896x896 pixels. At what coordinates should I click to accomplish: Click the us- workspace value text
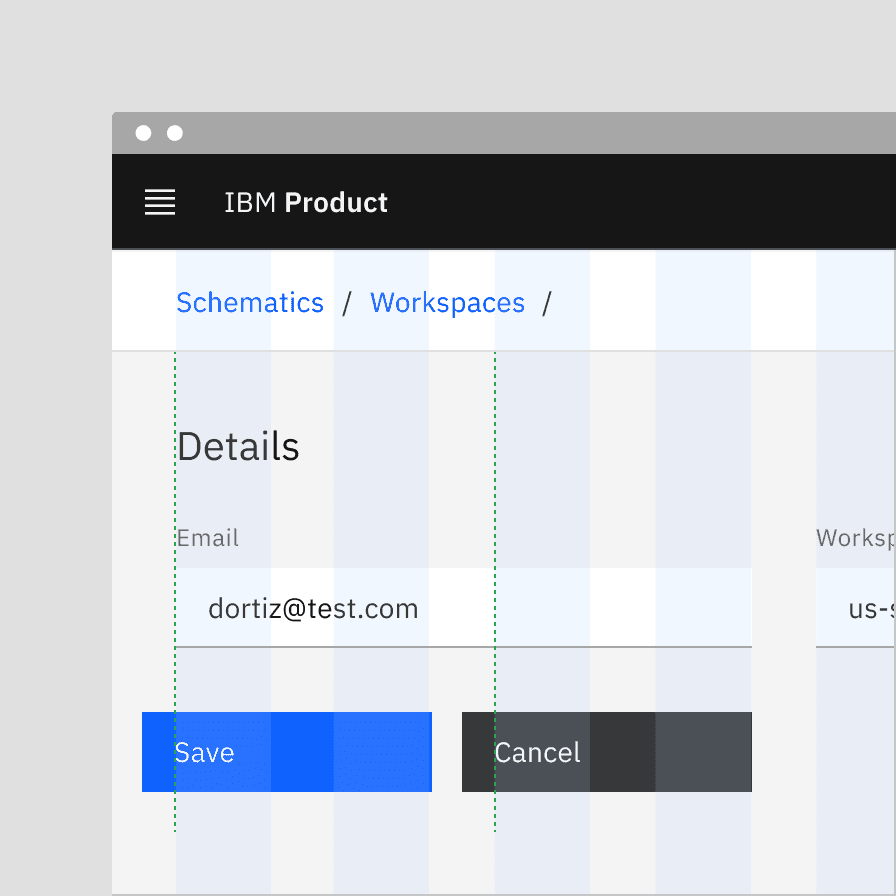[866, 610]
